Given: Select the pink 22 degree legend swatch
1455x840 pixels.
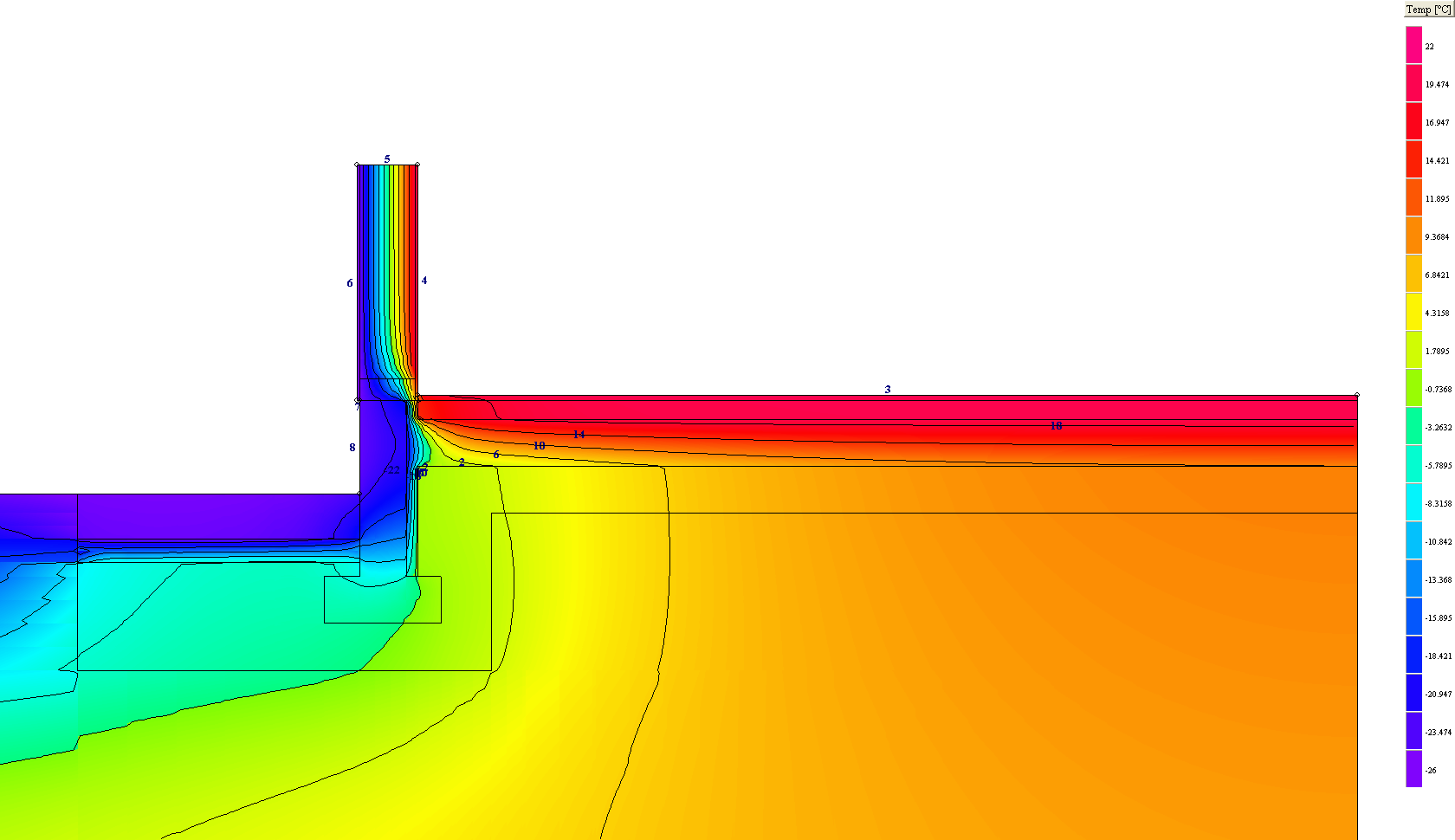Looking at the screenshot, I should click(x=1413, y=45).
